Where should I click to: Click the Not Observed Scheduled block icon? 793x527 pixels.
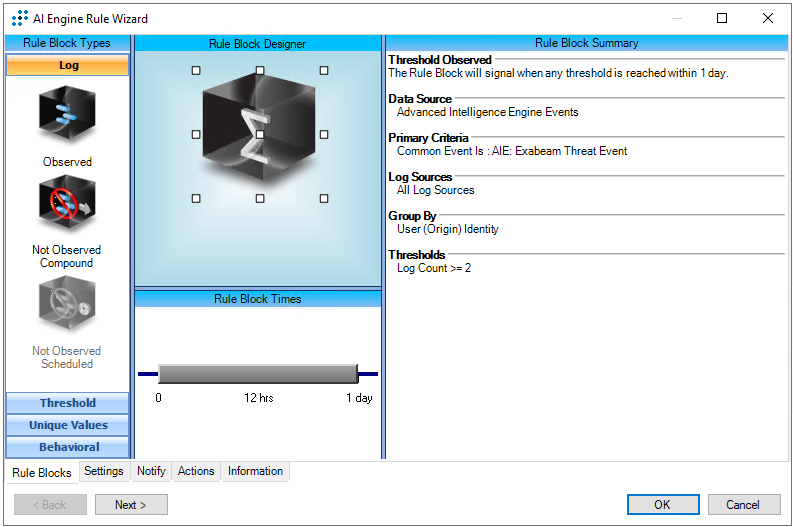(67, 305)
